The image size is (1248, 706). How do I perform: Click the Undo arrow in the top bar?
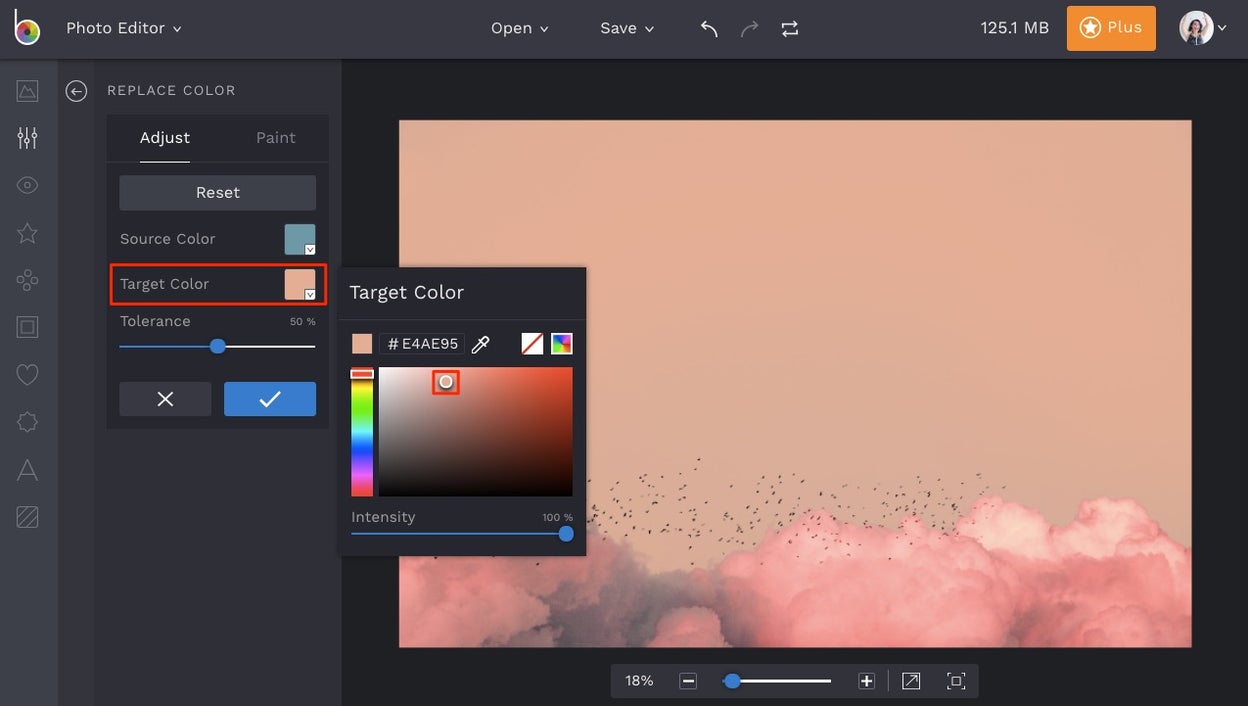[x=708, y=28]
